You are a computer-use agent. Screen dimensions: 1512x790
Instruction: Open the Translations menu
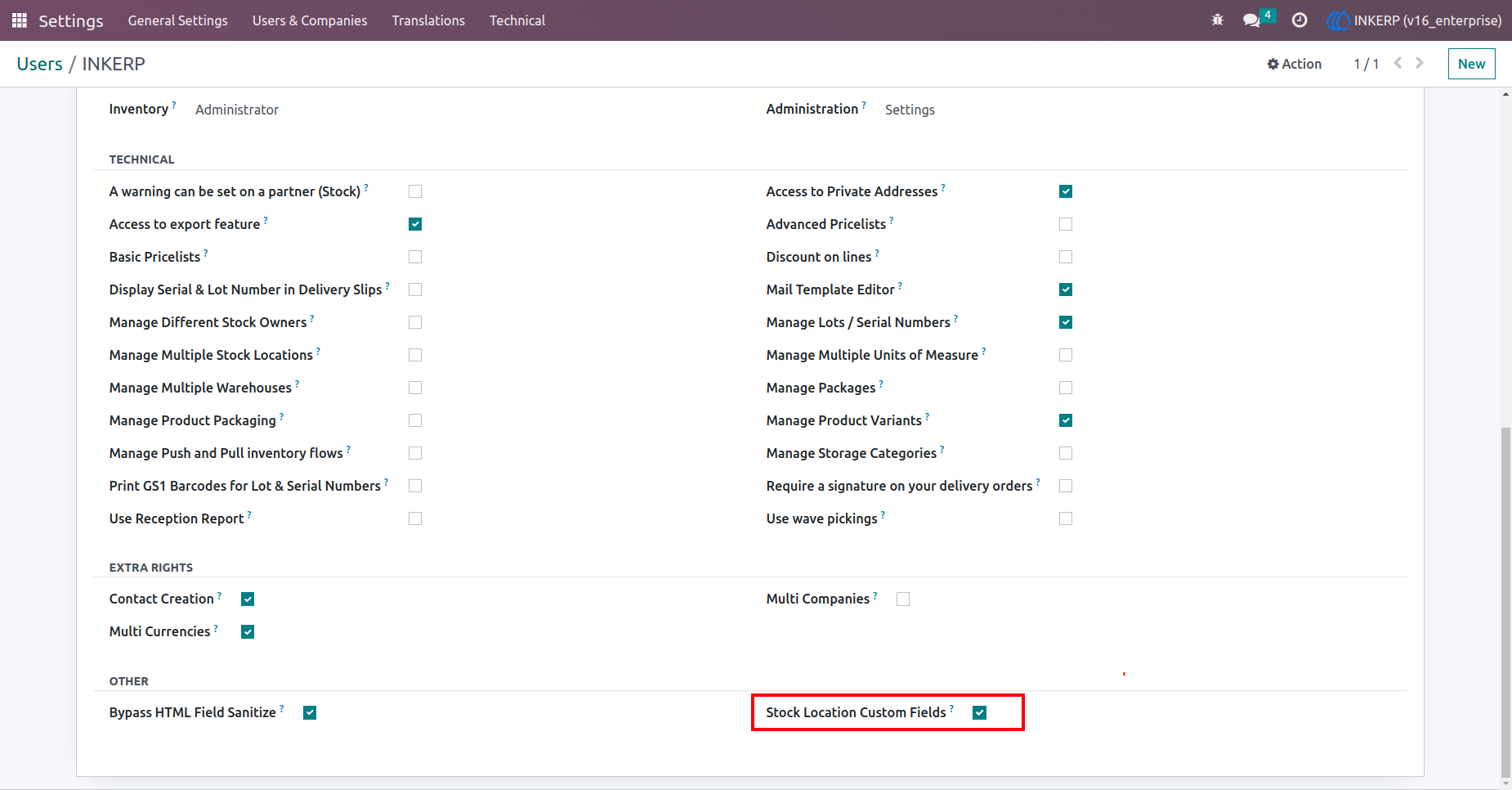pos(428,20)
